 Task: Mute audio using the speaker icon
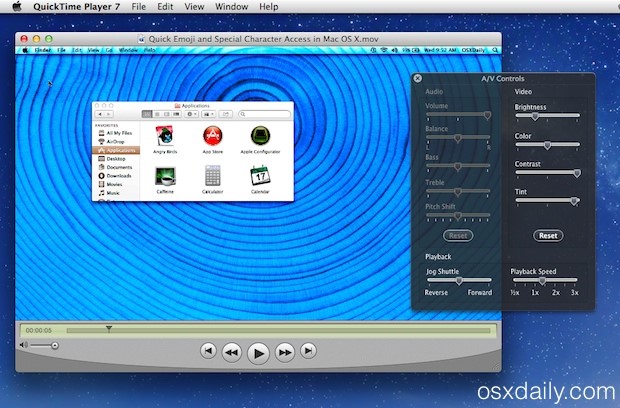coord(23,345)
